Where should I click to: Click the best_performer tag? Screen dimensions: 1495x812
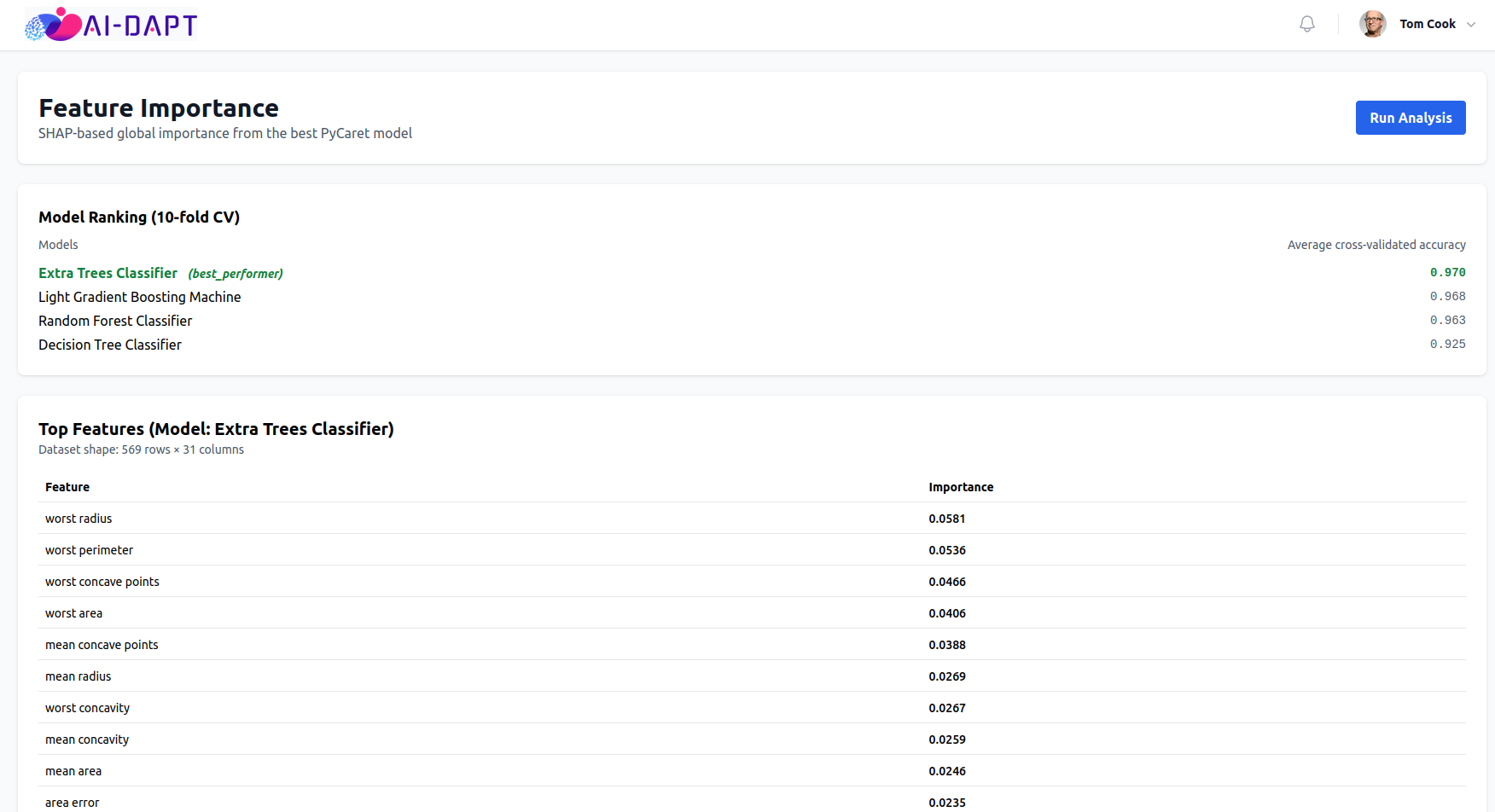[x=236, y=274]
